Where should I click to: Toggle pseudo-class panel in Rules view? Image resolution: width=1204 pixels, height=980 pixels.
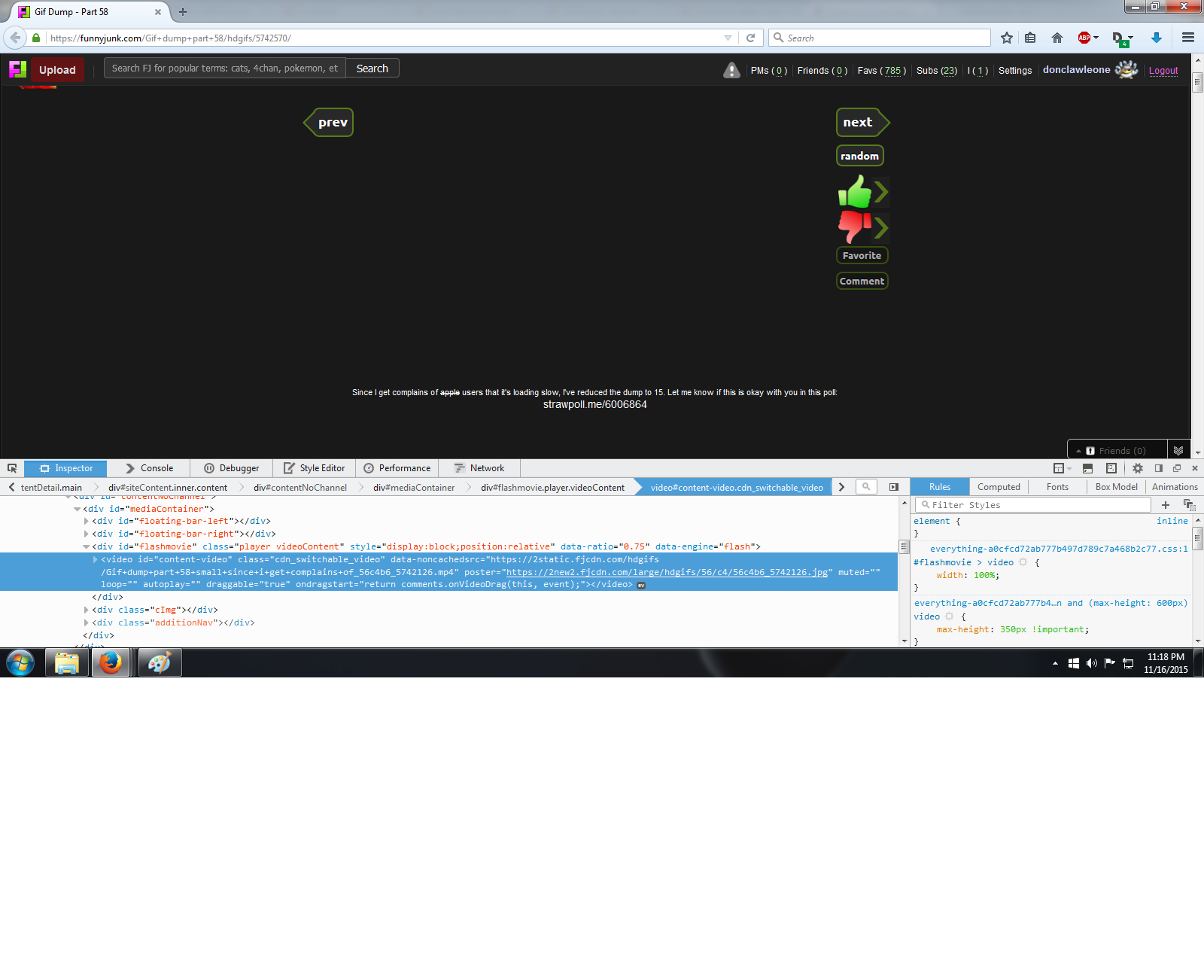pos(1189,505)
